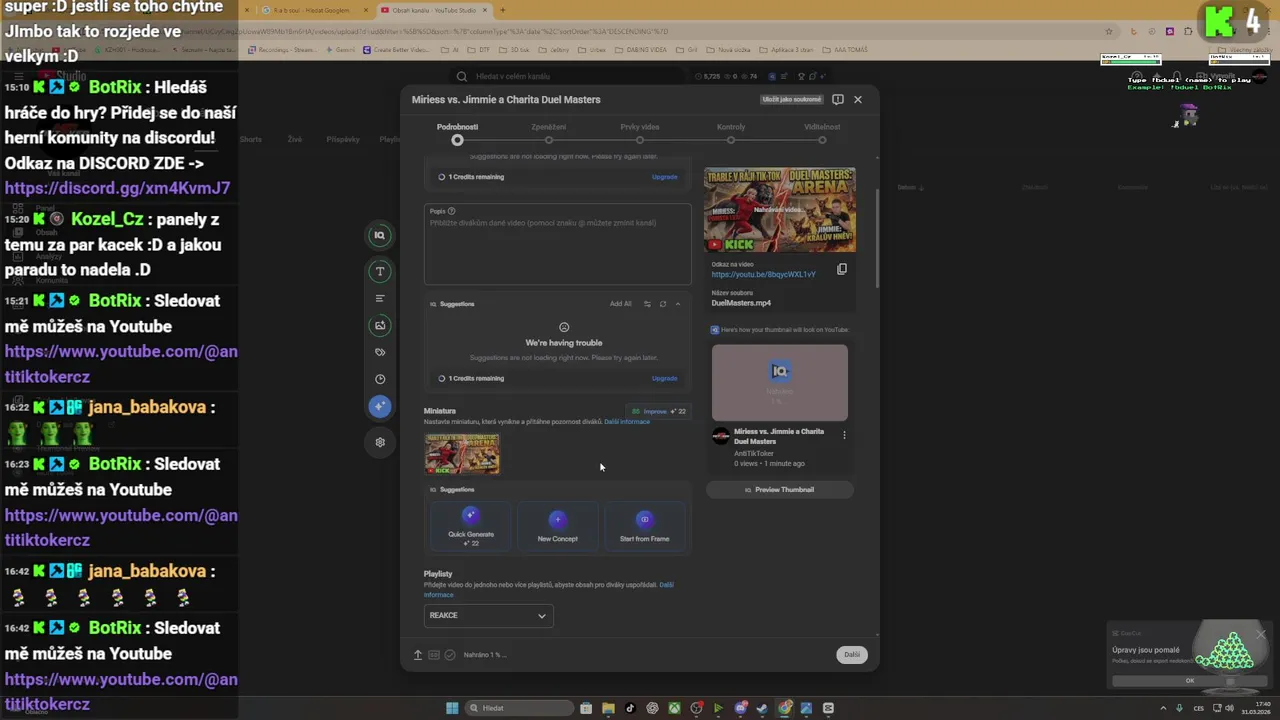
Task: Select the uploaded miniature thumbnail
Action: (x=462, y=454)
